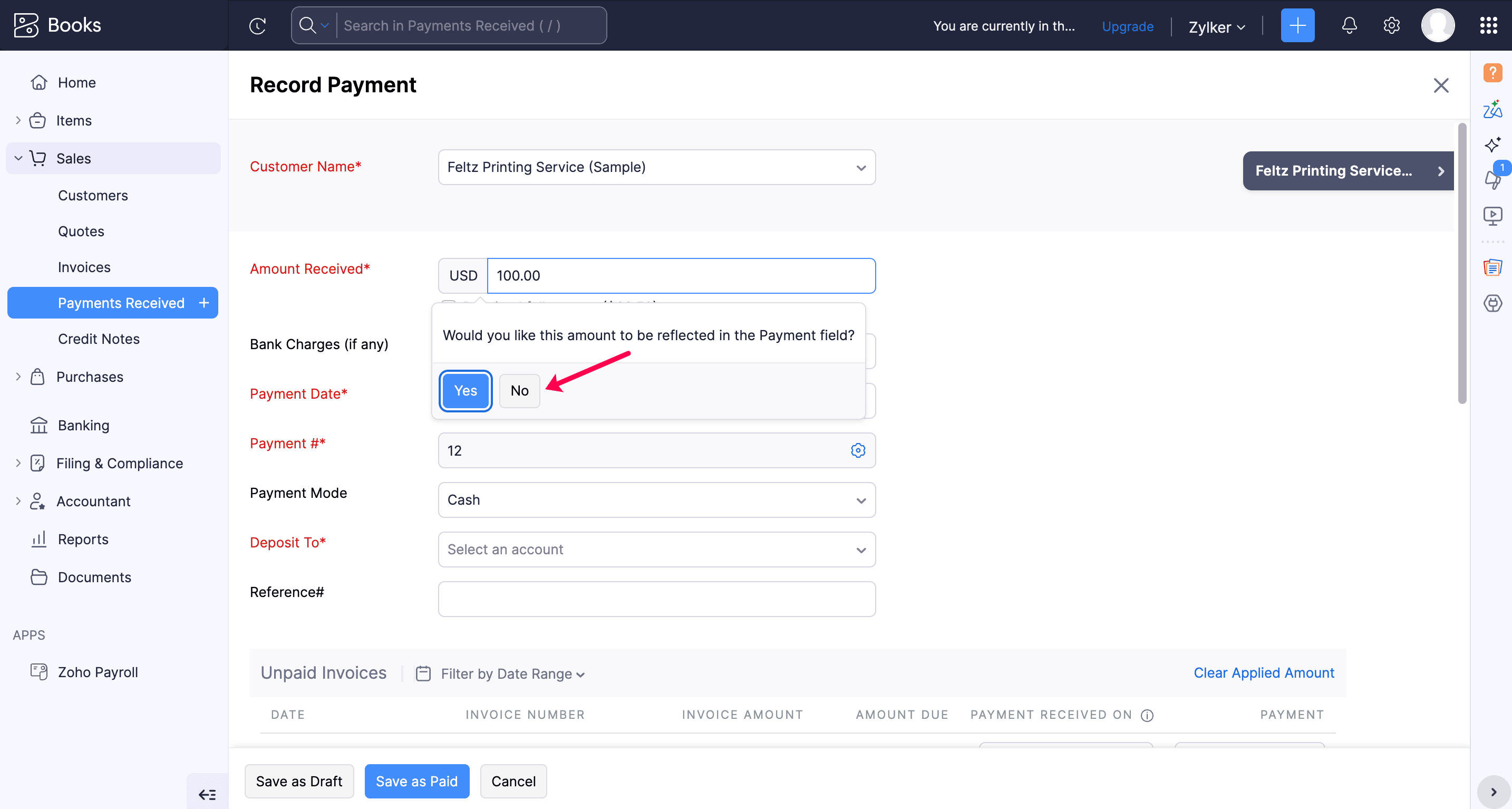Expand the Customer Name dropdown
Viewport: 1512px width, 809px height.
860,168
